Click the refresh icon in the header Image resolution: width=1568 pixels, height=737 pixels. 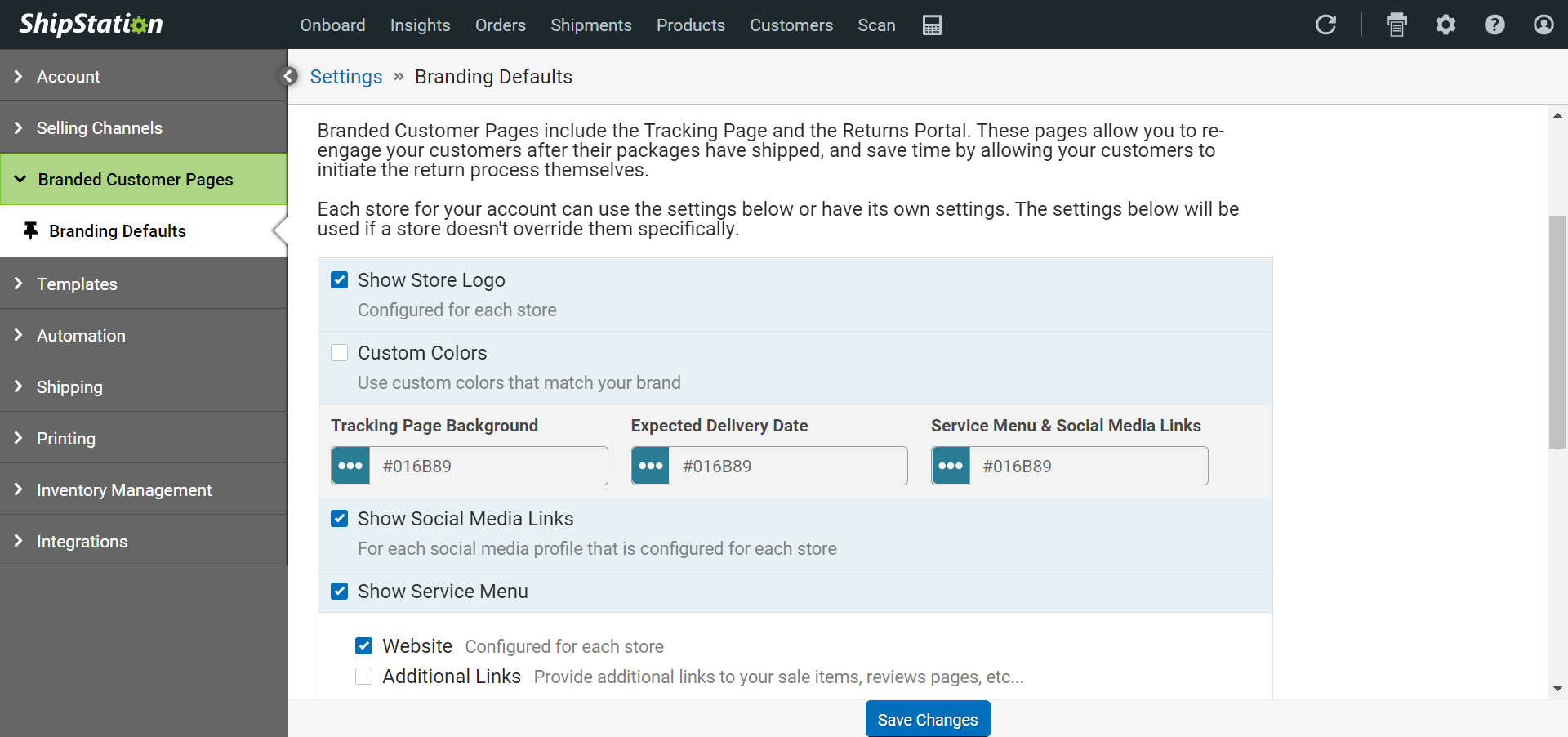(x=1325, y=25)
